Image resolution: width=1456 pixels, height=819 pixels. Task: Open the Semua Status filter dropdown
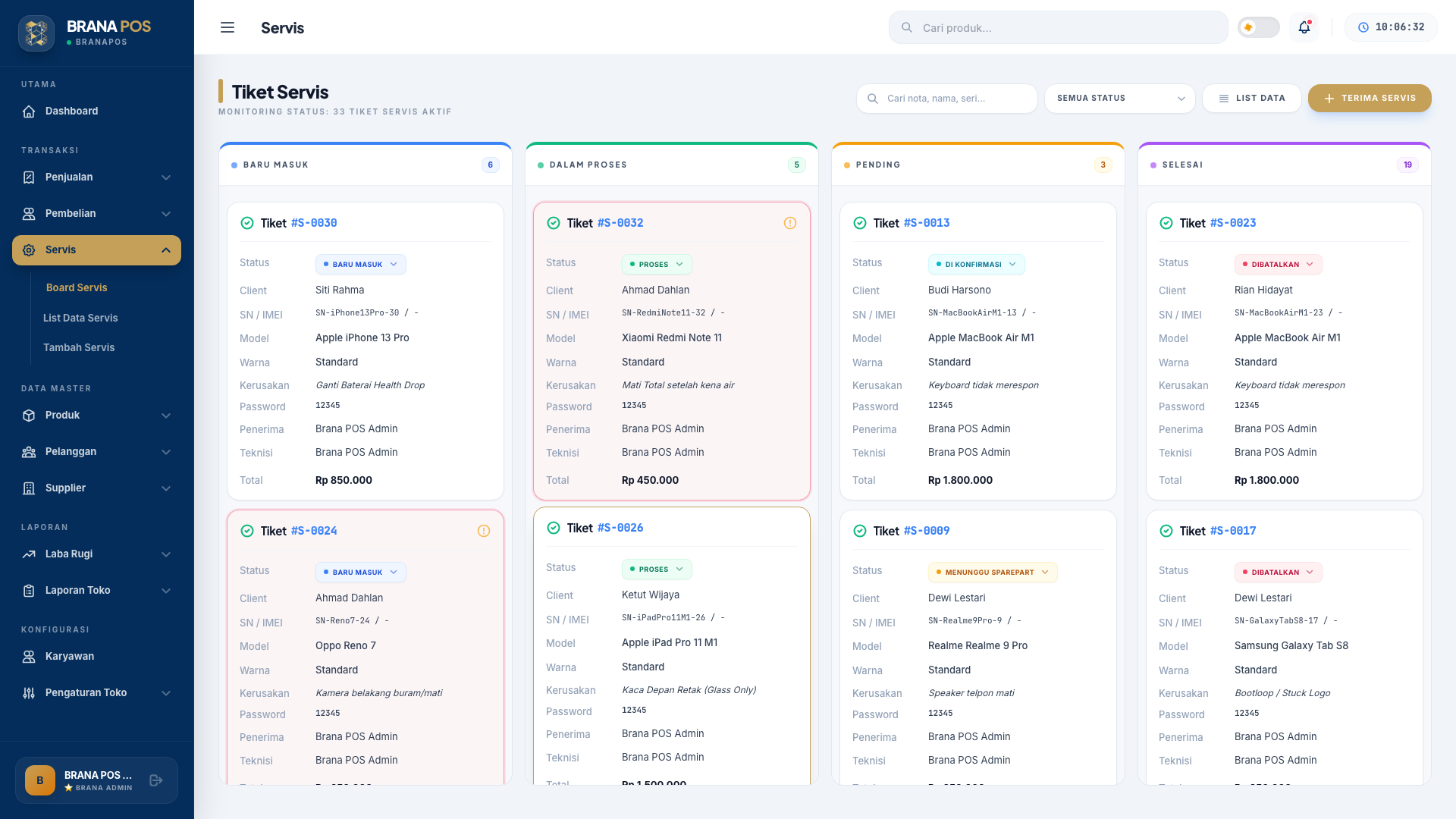[1120, 99]
